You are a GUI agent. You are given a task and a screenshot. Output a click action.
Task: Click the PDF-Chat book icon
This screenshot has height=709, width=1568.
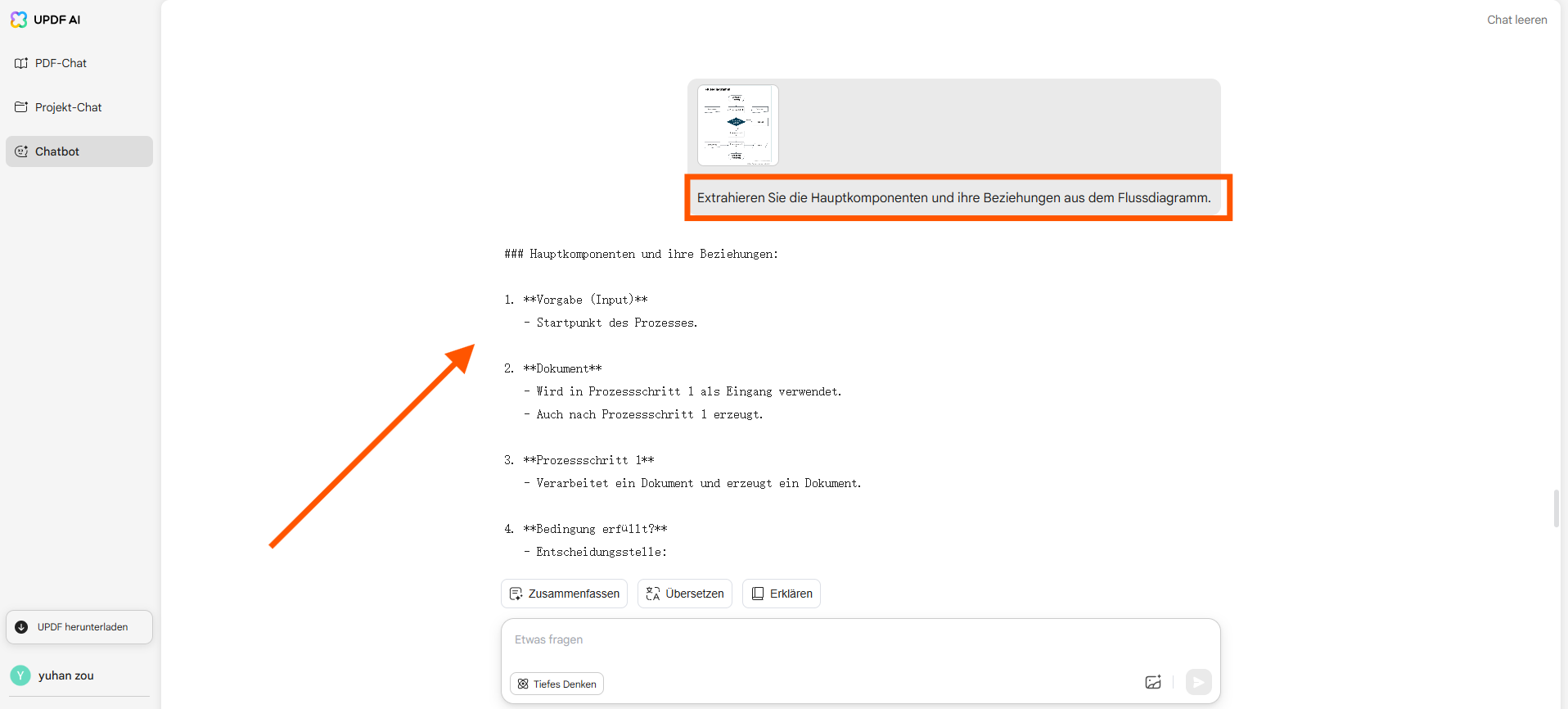(21, 63)
